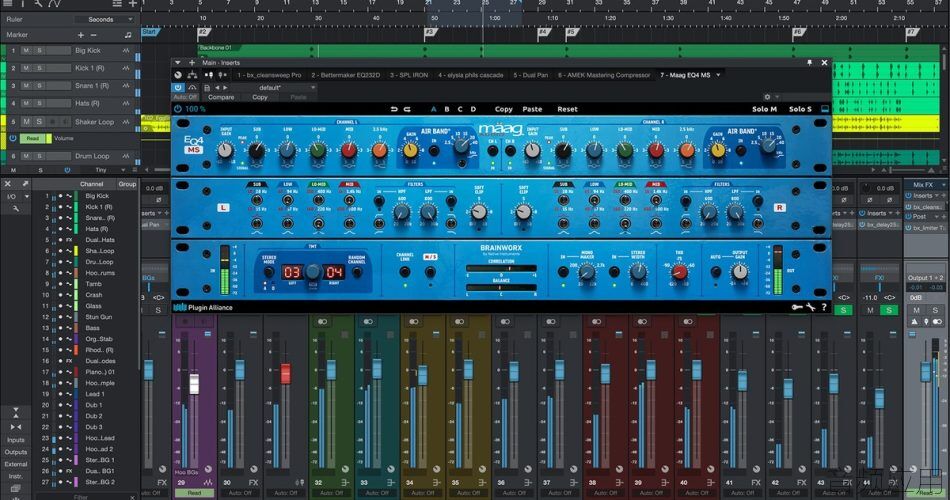
Task: Solo the Kick 1 (R) track
Action: point(39,68)
